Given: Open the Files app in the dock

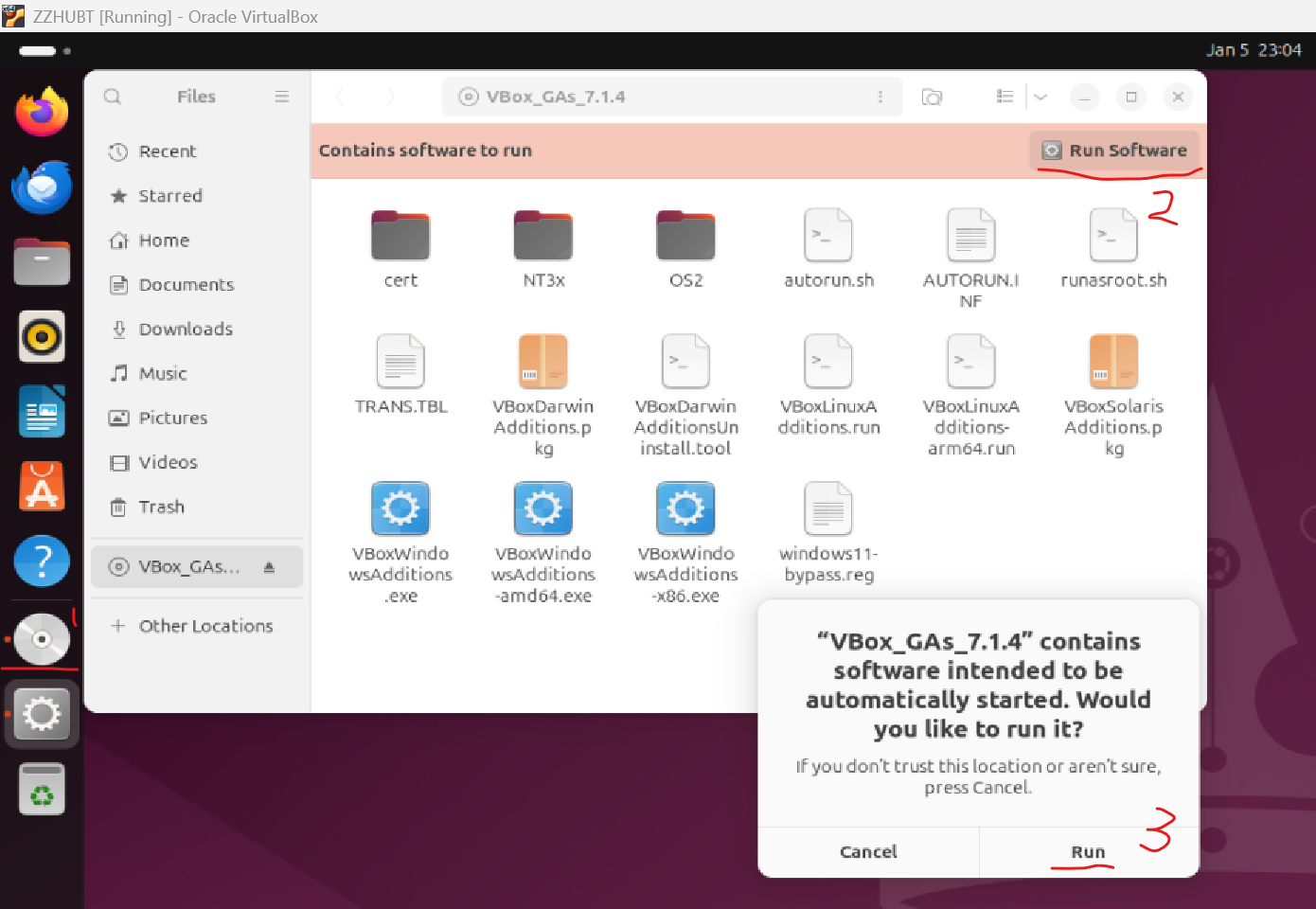Looking at the screenshot, I should point(42,261).
